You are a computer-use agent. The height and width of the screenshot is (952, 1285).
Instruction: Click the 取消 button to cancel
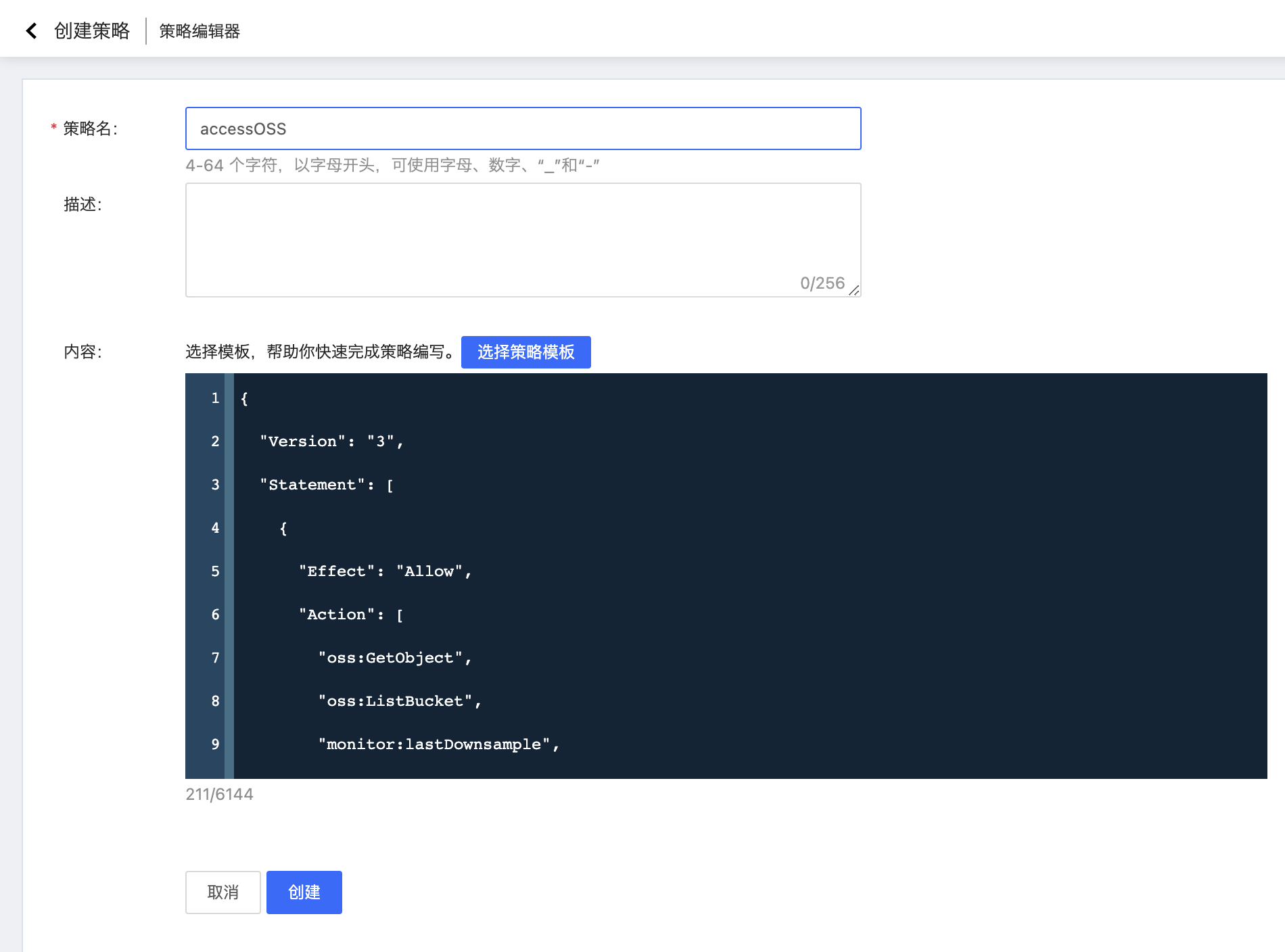click(x=223, y=892)
